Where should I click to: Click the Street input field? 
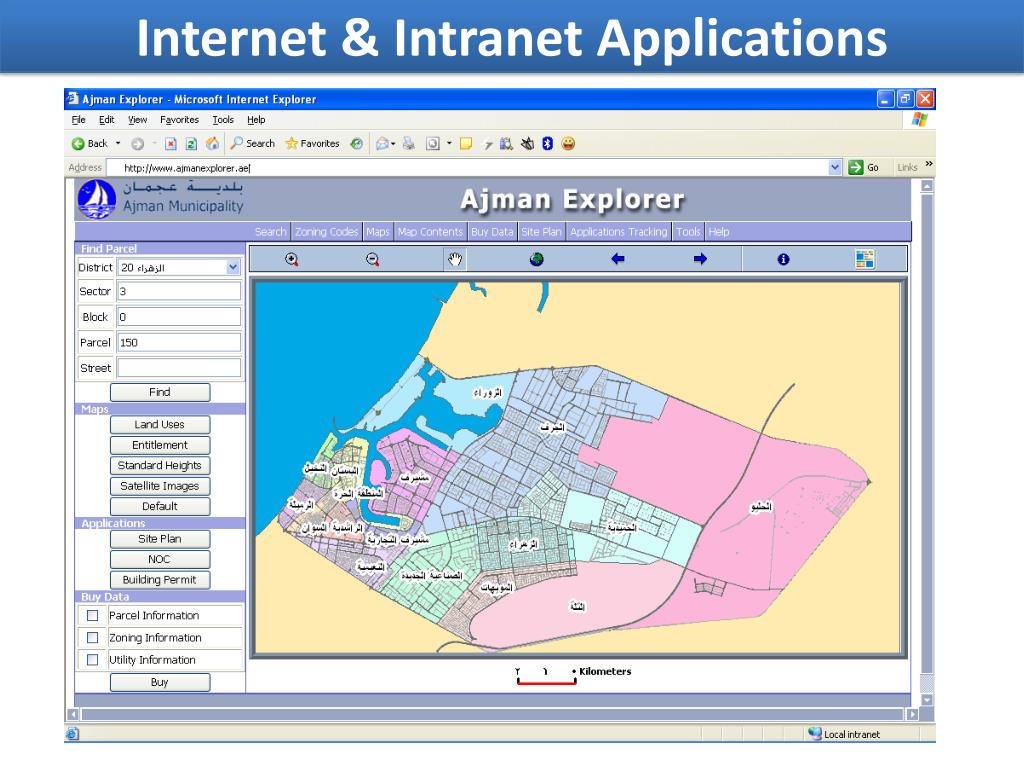pyautogui.click(x=179, y=368)
